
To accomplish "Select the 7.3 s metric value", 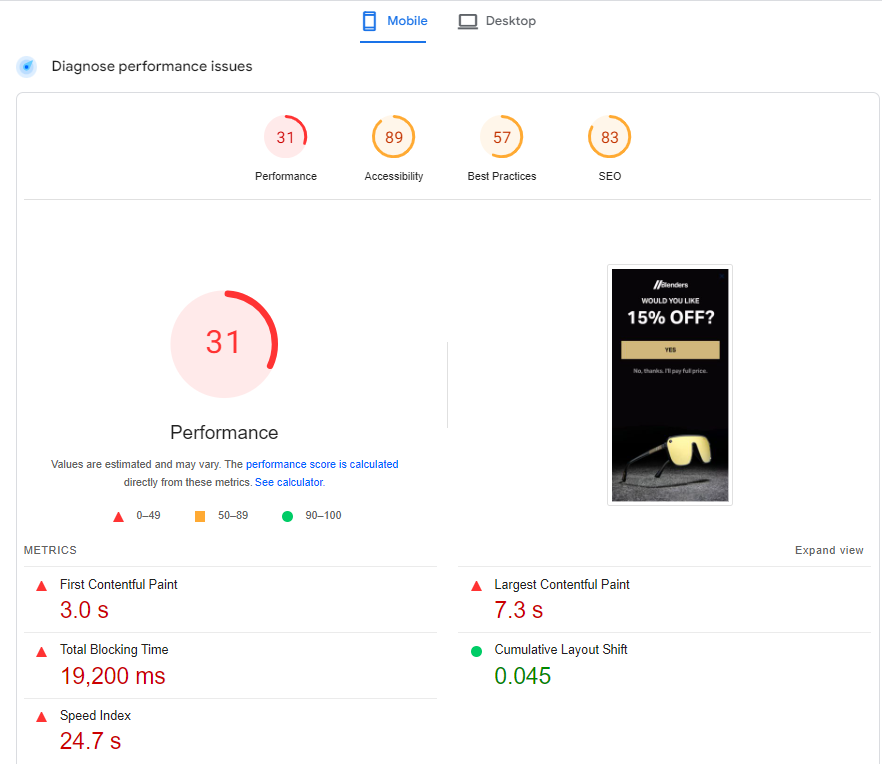I will [x=519, y=610].
